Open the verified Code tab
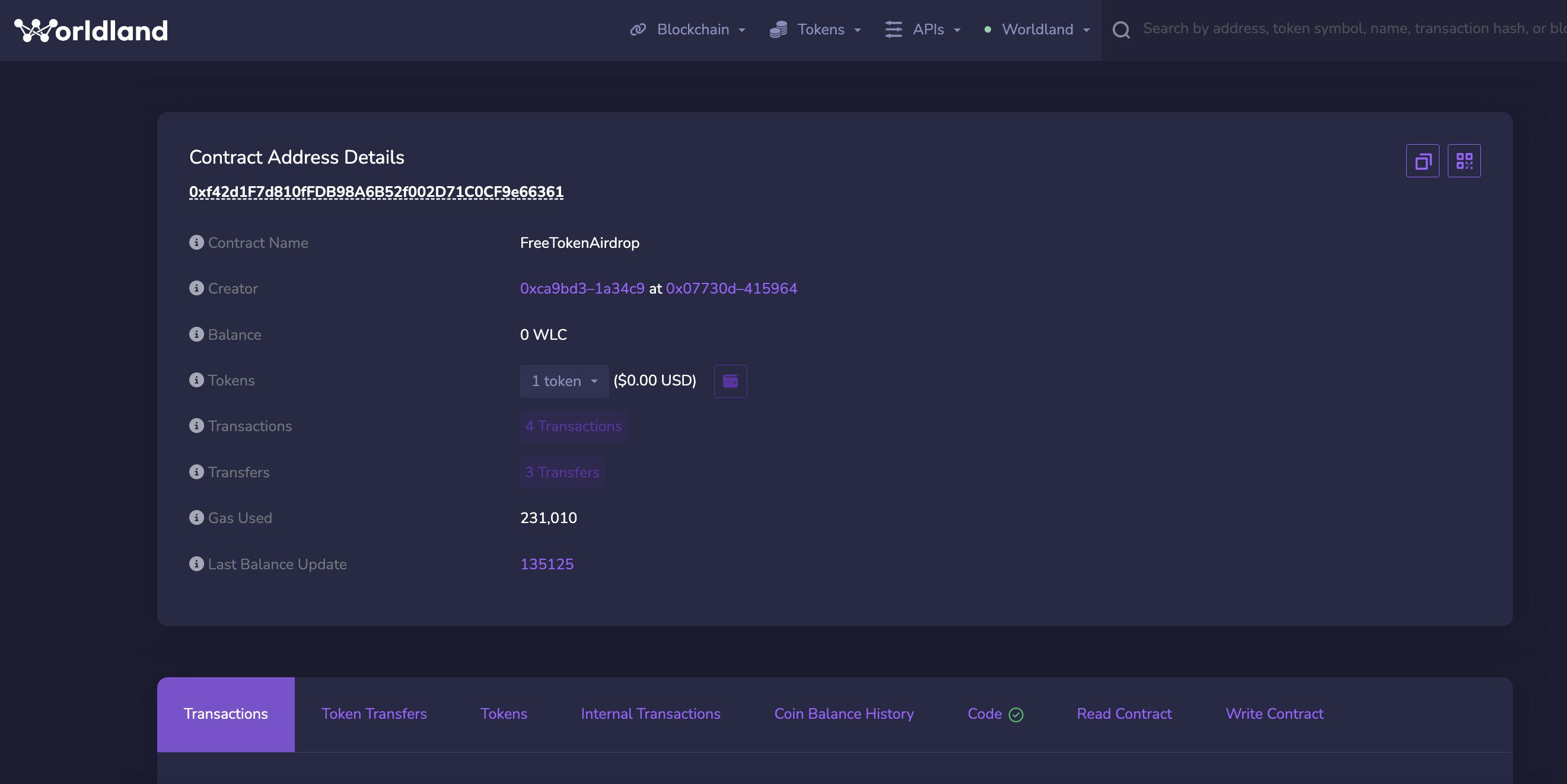Viewport: 1567px width, 784px height. (994, 714)
